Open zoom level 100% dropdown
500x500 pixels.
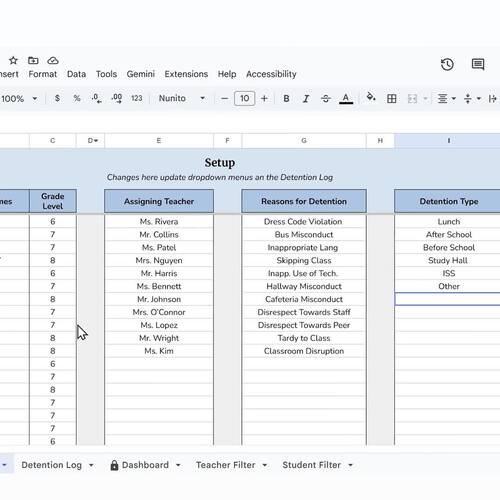(x=19, y=99)
